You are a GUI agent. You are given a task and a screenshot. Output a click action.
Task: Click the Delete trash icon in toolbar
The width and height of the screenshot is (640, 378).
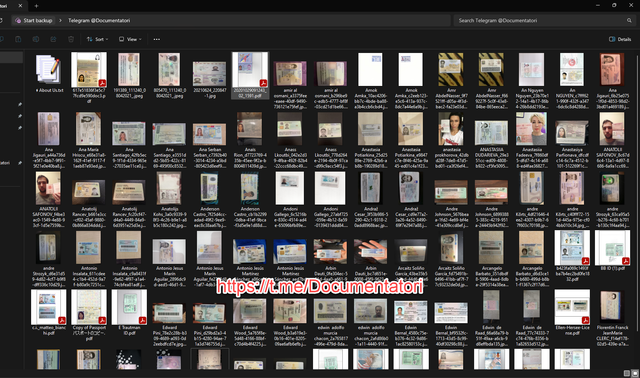(x=71, y=39)
